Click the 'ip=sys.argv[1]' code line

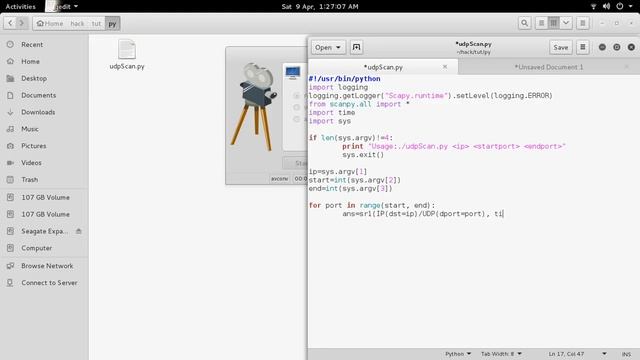coord(338,171)
